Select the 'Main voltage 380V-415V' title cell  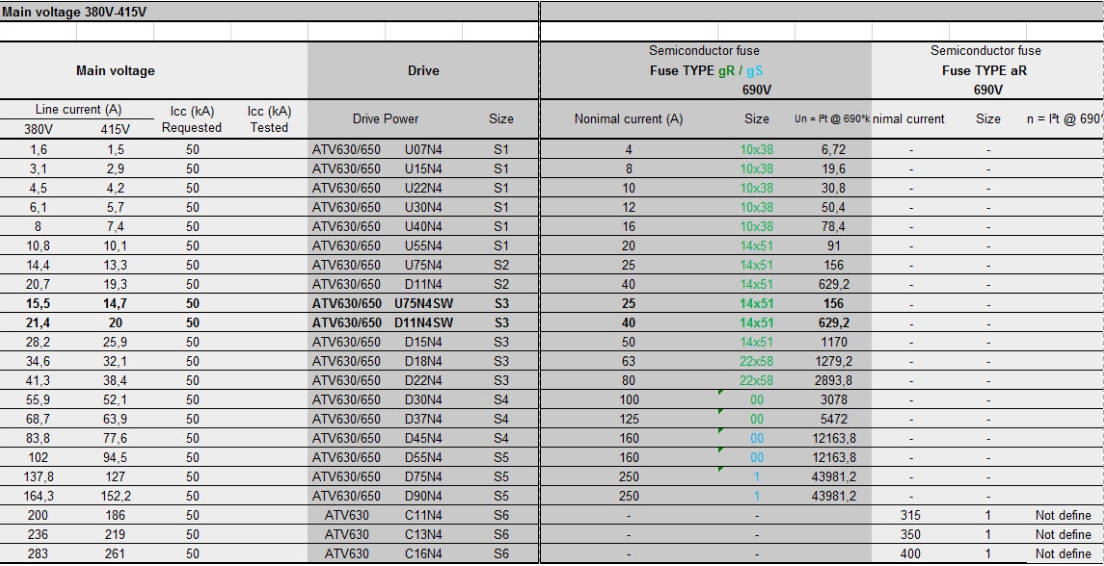74,12
